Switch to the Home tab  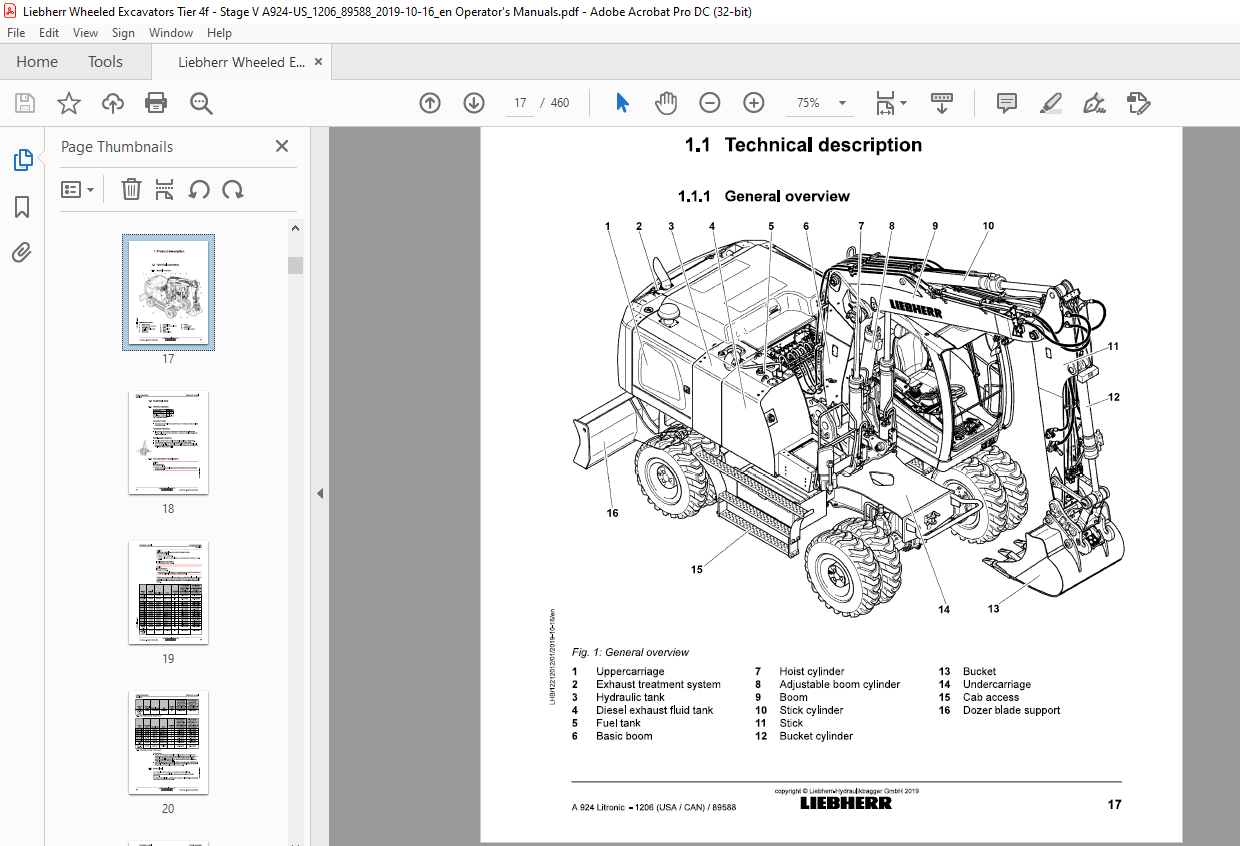click(x=37, y=62)
